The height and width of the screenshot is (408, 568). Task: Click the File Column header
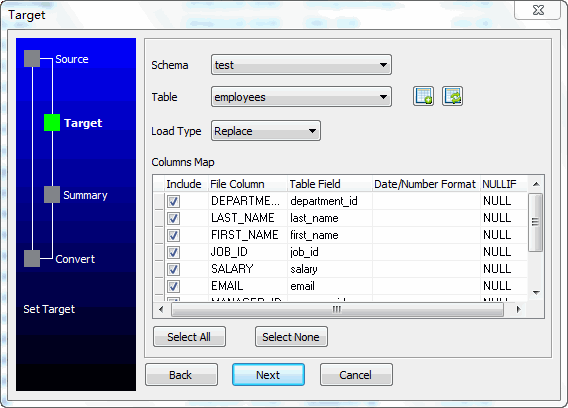click(248, 184)
